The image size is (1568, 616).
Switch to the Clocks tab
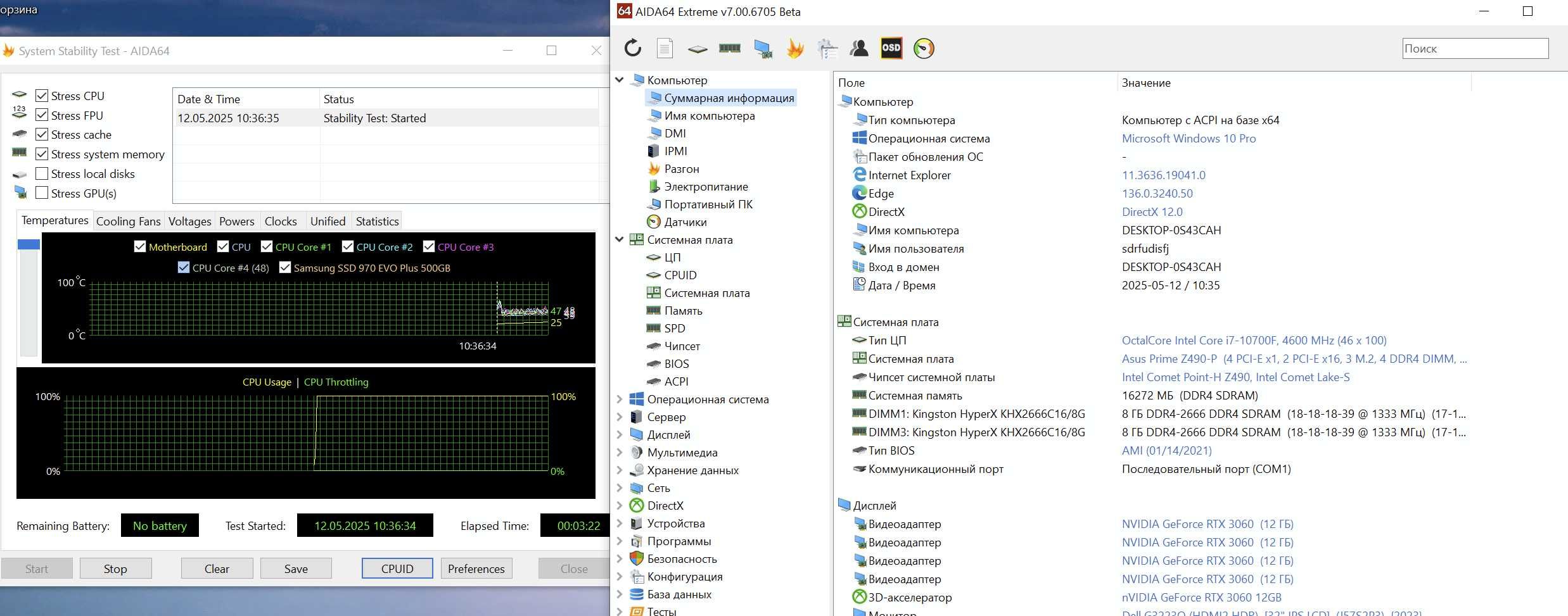(281, 222)
